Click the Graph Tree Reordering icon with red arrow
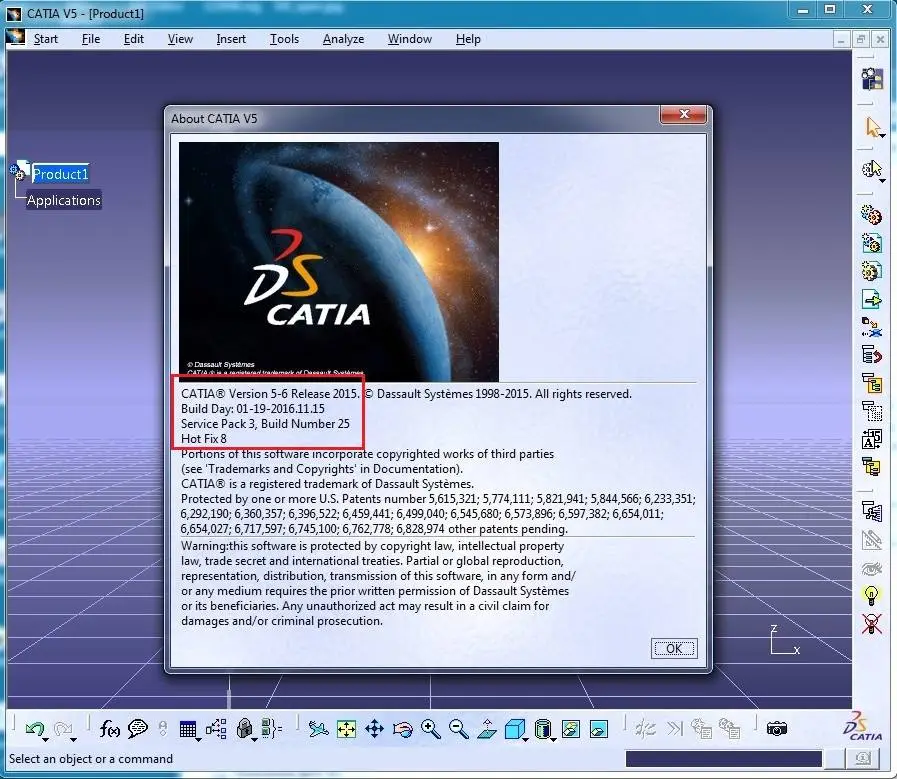This screenshot has width=897, height=779. (x=871, y=355)
